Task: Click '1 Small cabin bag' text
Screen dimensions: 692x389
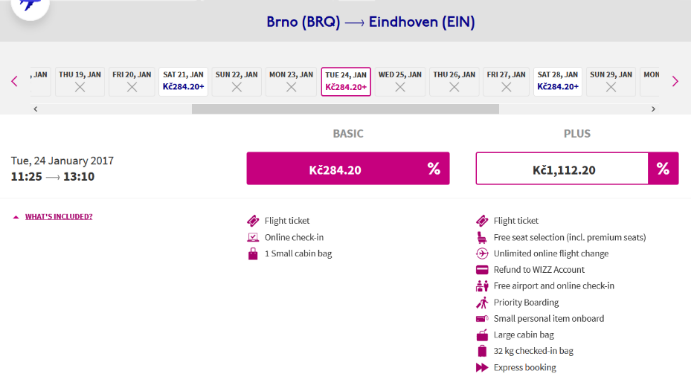Action: [x=298, y=254]
